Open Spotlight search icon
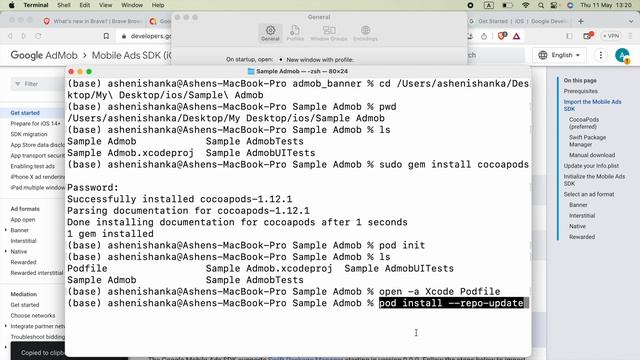The width and height of the screenshot is (640, 360). tap(541, 5)
